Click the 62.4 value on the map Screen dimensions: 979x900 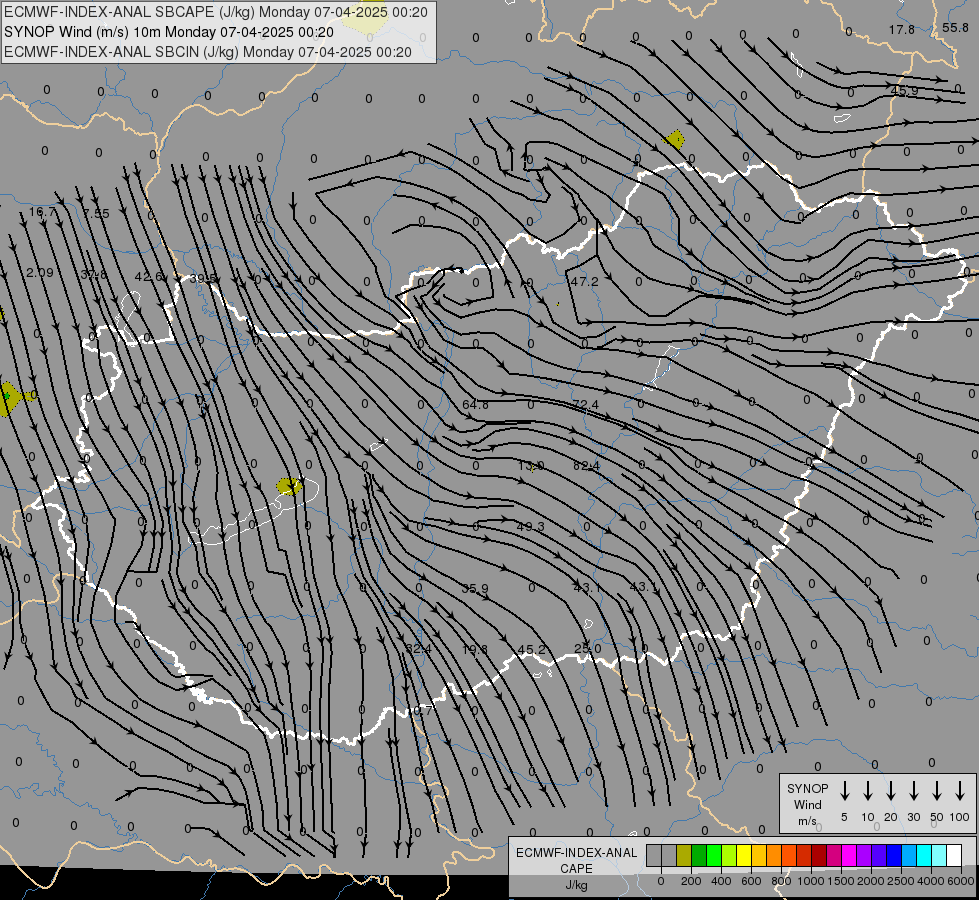tap(586, 466)
